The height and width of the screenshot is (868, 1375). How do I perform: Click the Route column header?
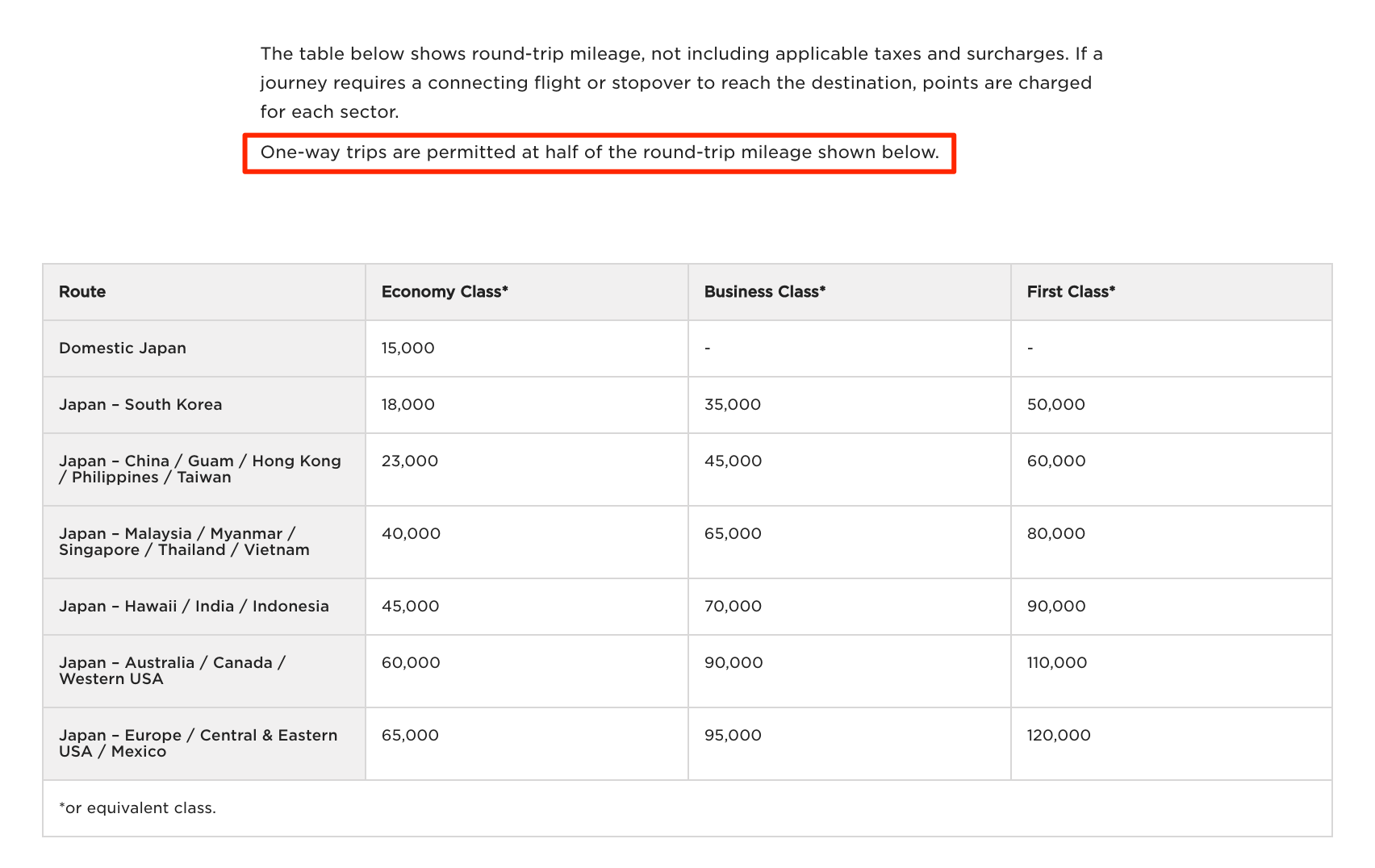click(x=82, y=292)
